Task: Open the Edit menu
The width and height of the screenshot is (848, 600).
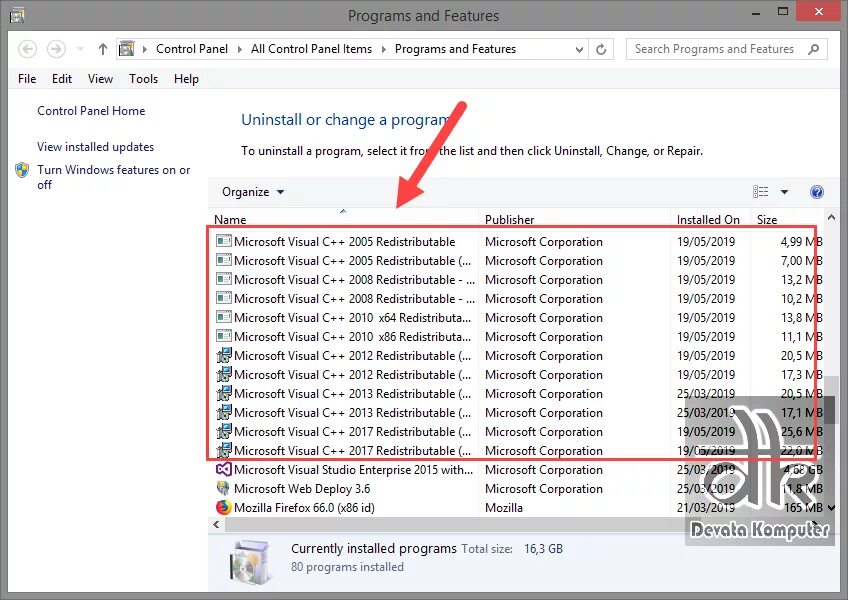Action: pyautogui.click(x=62, y=79)
